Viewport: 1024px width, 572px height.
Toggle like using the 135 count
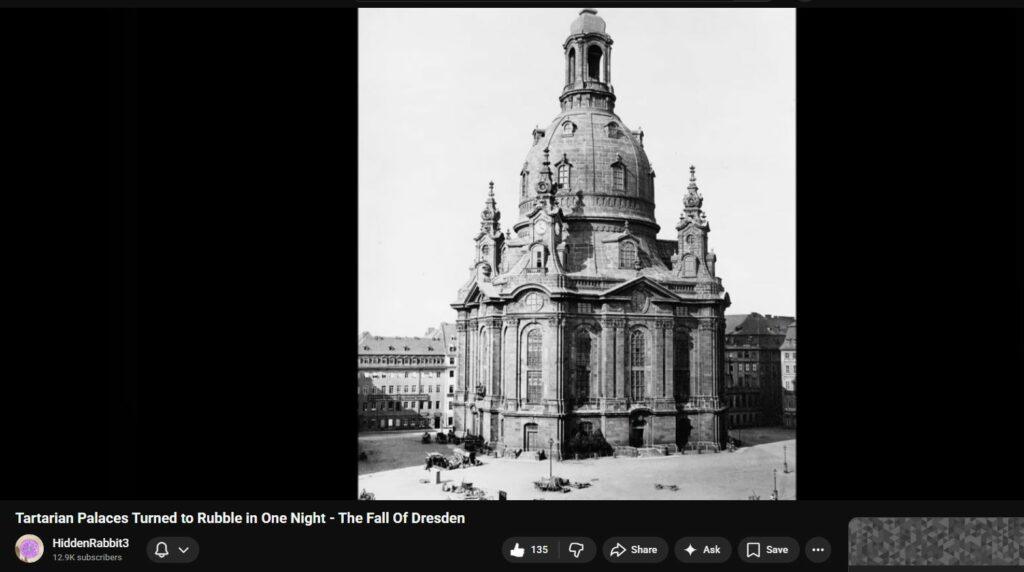click(x=539, y=550)
